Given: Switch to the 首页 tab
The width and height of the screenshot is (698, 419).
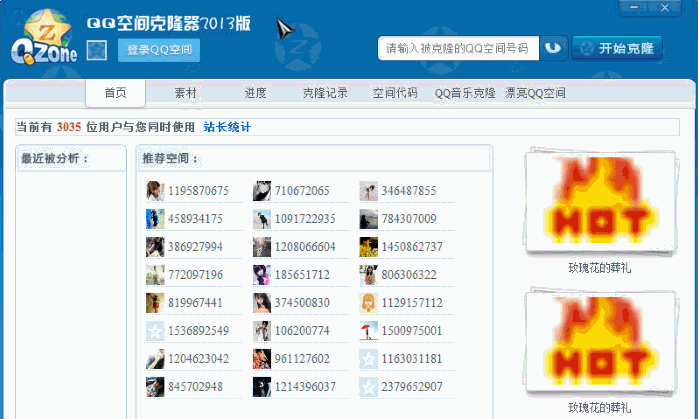Looking at the screenshot, I should pos(115,93).
